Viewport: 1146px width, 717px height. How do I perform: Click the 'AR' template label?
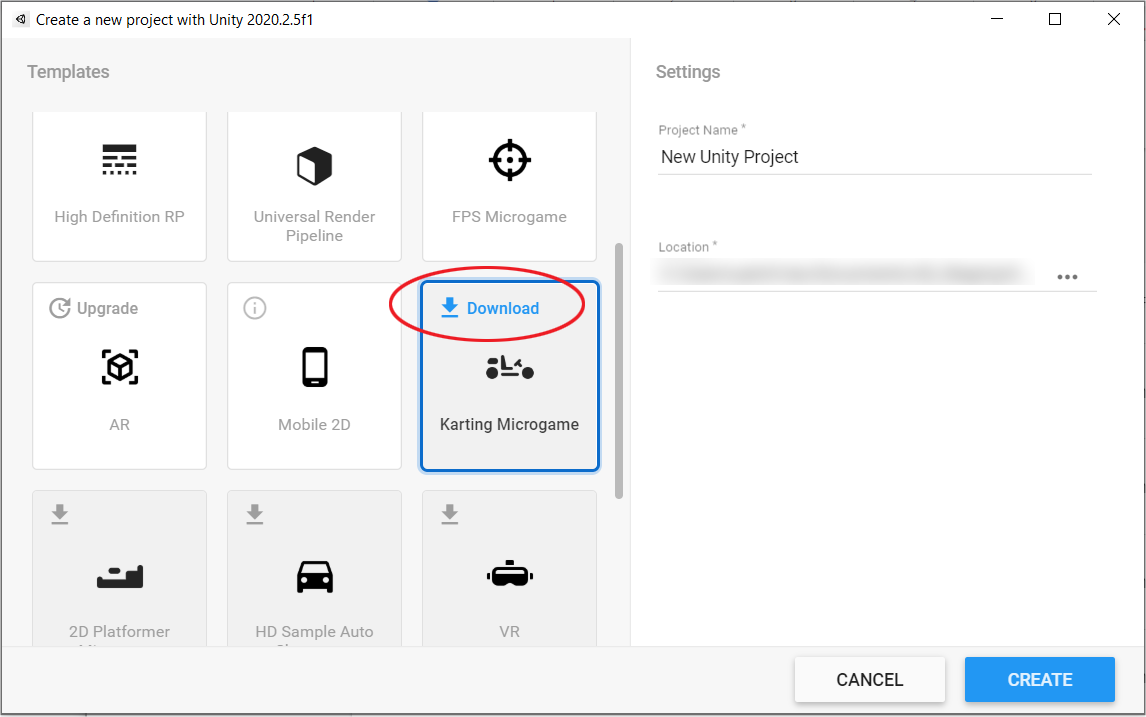pyautogui.click(x=120, y=425)
